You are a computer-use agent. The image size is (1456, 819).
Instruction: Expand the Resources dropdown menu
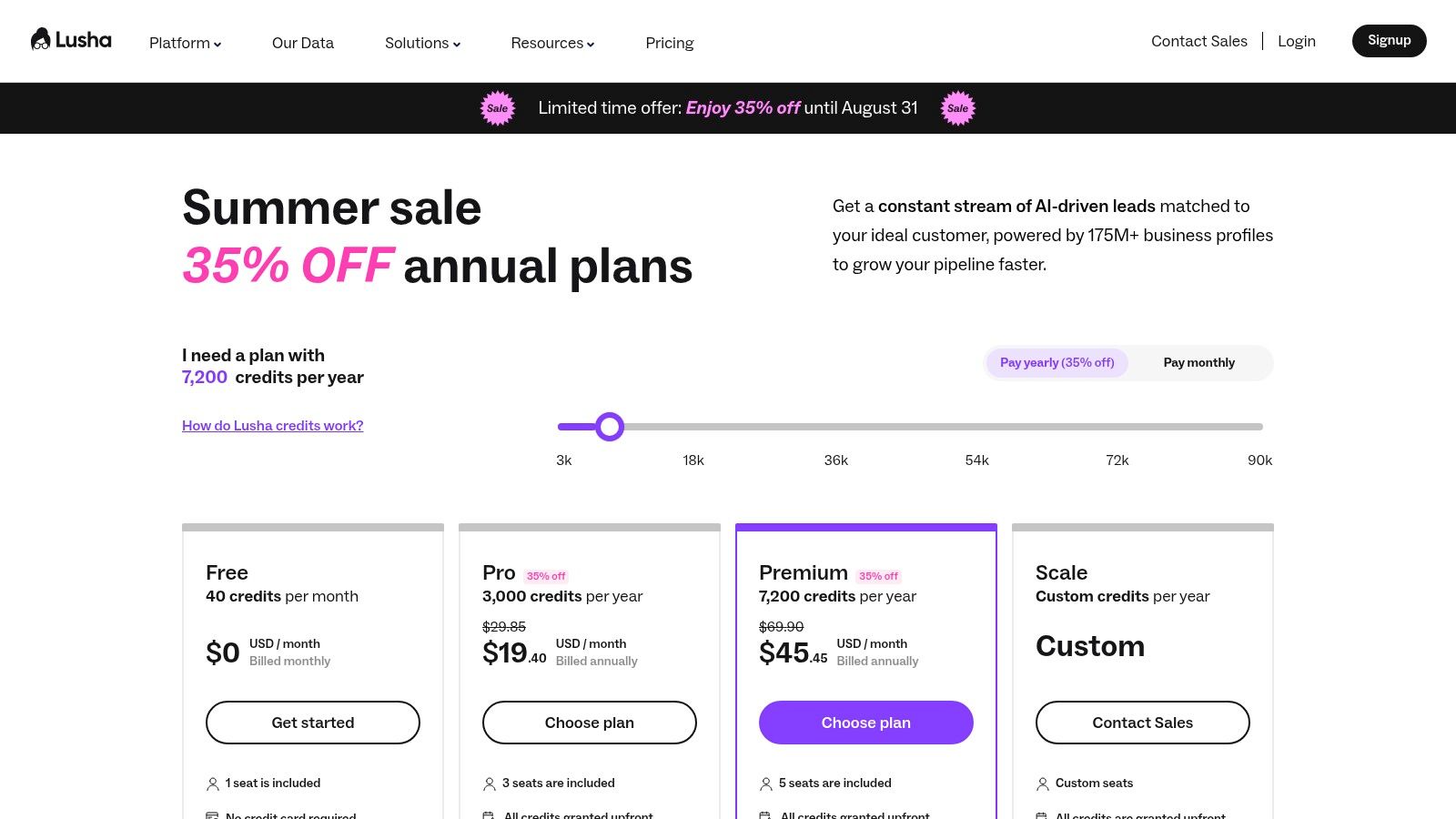pos(552,43)
